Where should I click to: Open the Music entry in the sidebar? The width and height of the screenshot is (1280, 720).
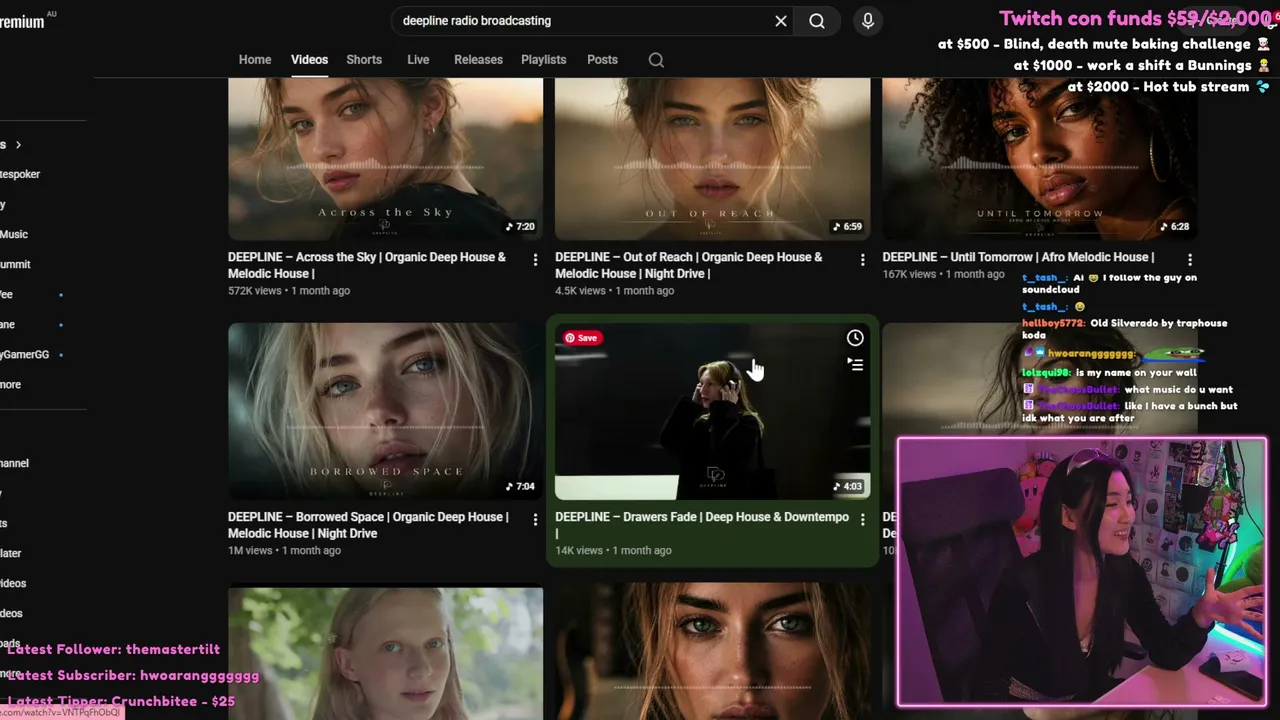[x=14, y=235]
